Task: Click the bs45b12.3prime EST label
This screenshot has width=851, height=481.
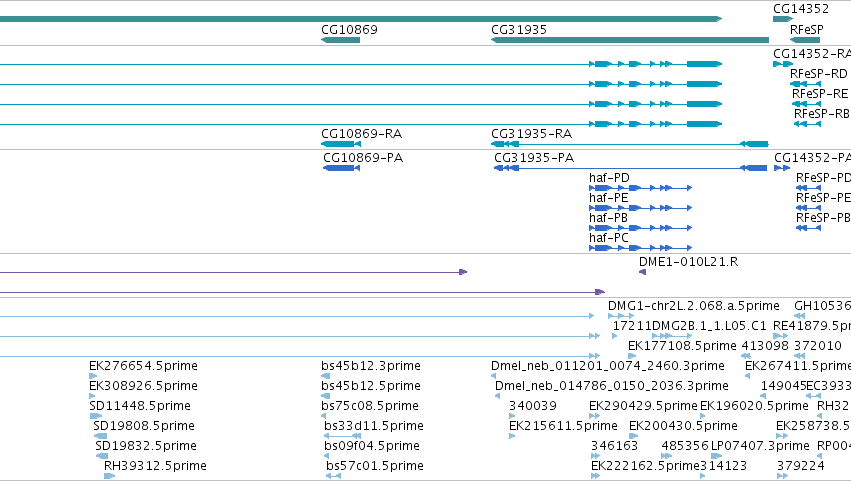Action: coord(371,366)
